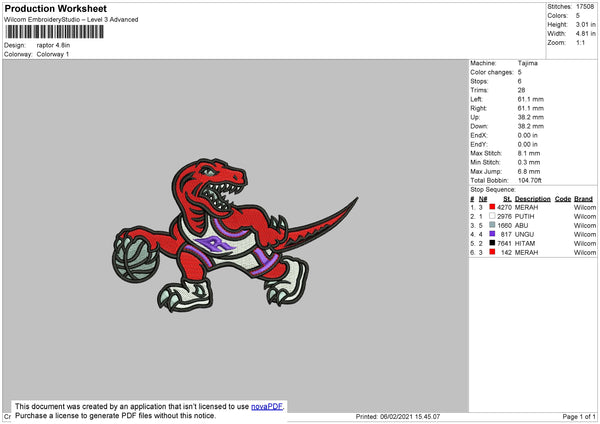Click the novaPDF hyperlink in the notice
Image resolution: width=600 pixels, height=424 pixels.
pyautogui.click(x=266, y=406)
